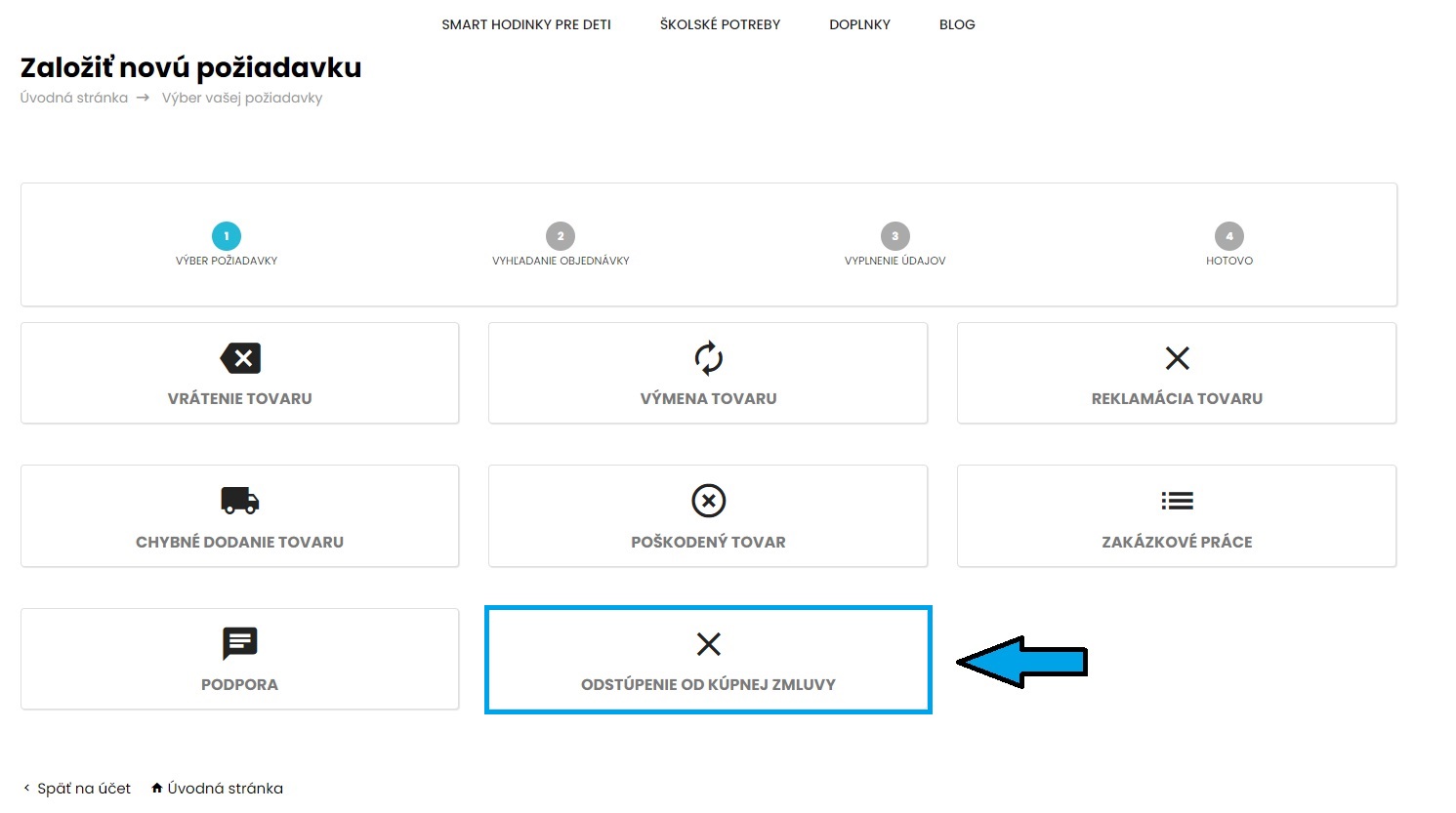
Task: Click the delivery truck icon
Action: 240,501
